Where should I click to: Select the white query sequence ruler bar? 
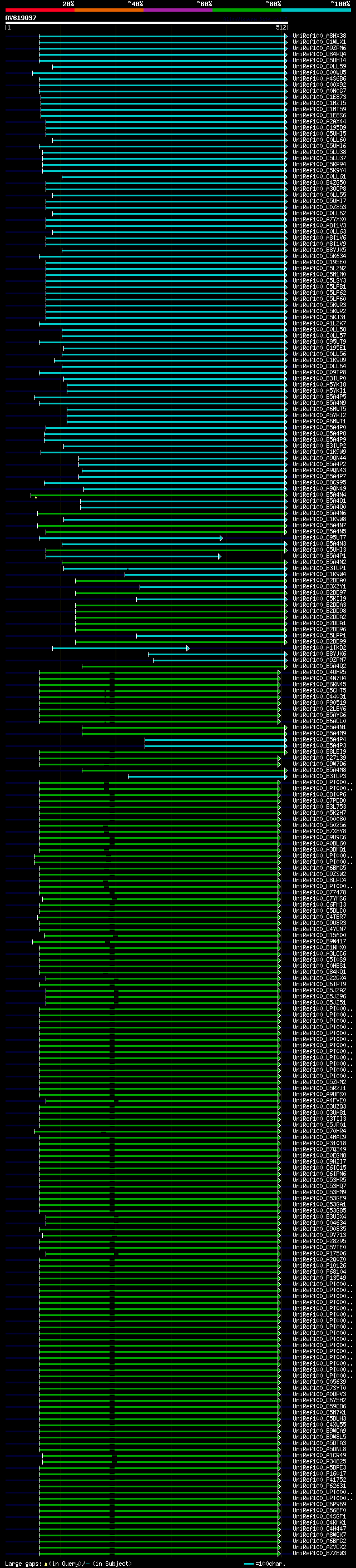coord(147,23)
